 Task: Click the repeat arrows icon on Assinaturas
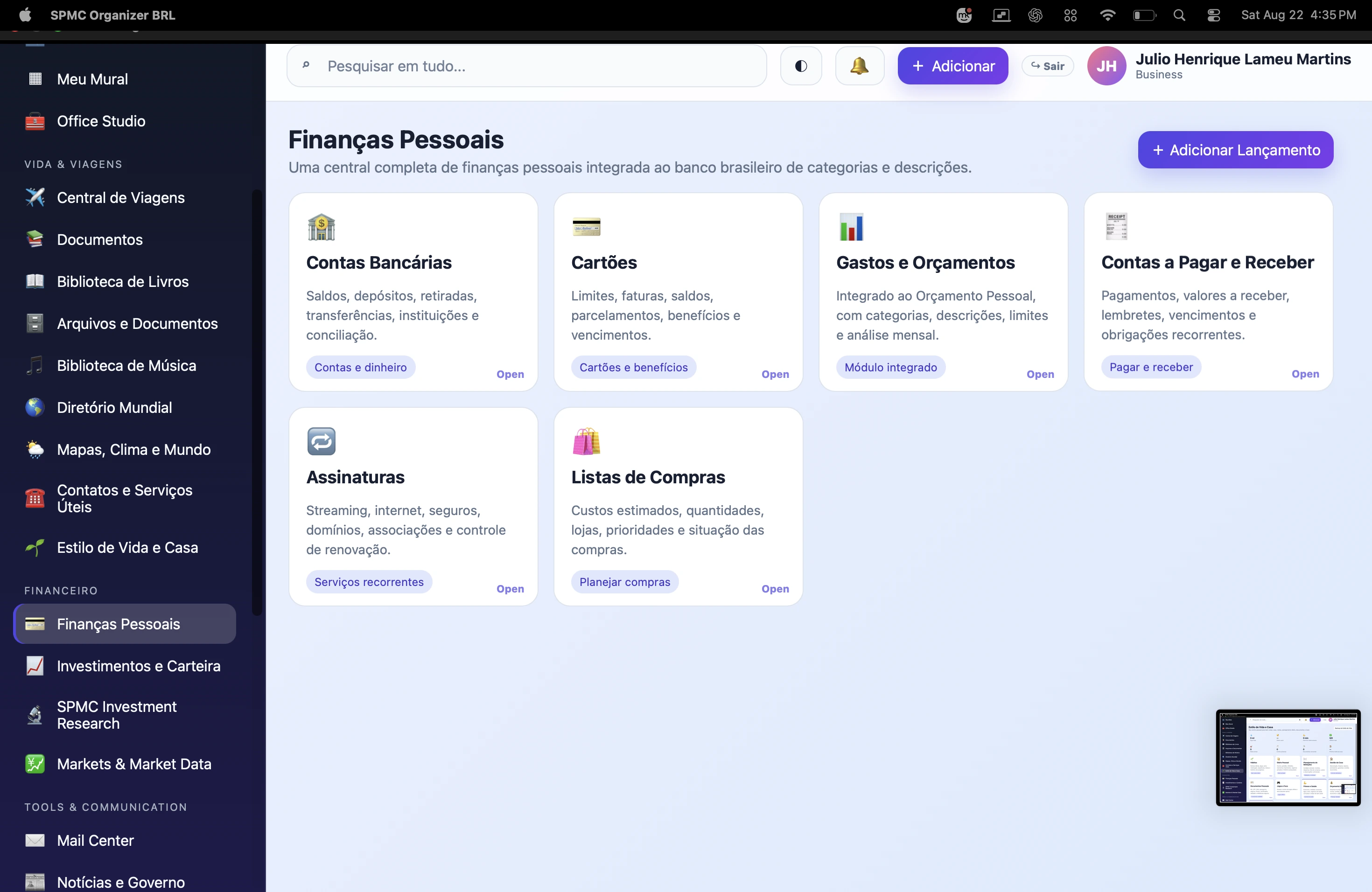(322, 441)
